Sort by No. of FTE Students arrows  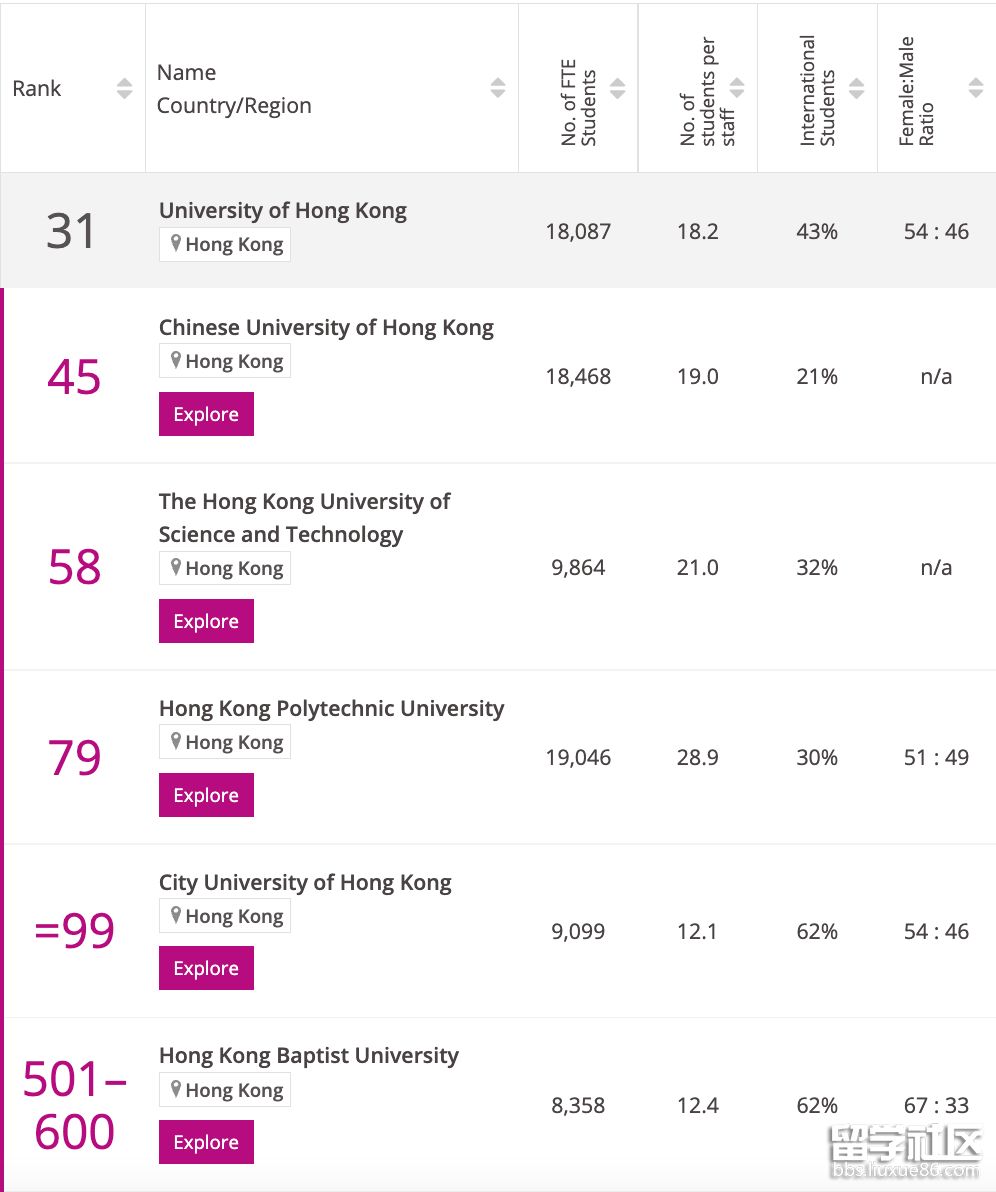pyautogui.click(x=617, y=88)
